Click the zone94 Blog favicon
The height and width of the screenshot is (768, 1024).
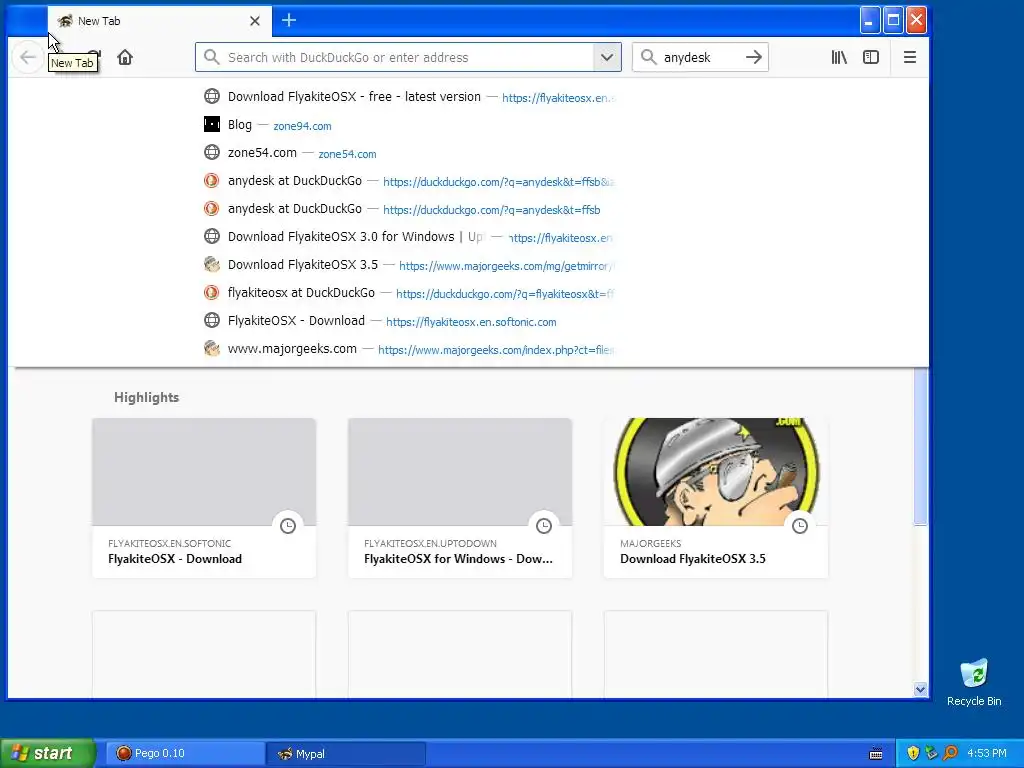click(x=212, y=124)
